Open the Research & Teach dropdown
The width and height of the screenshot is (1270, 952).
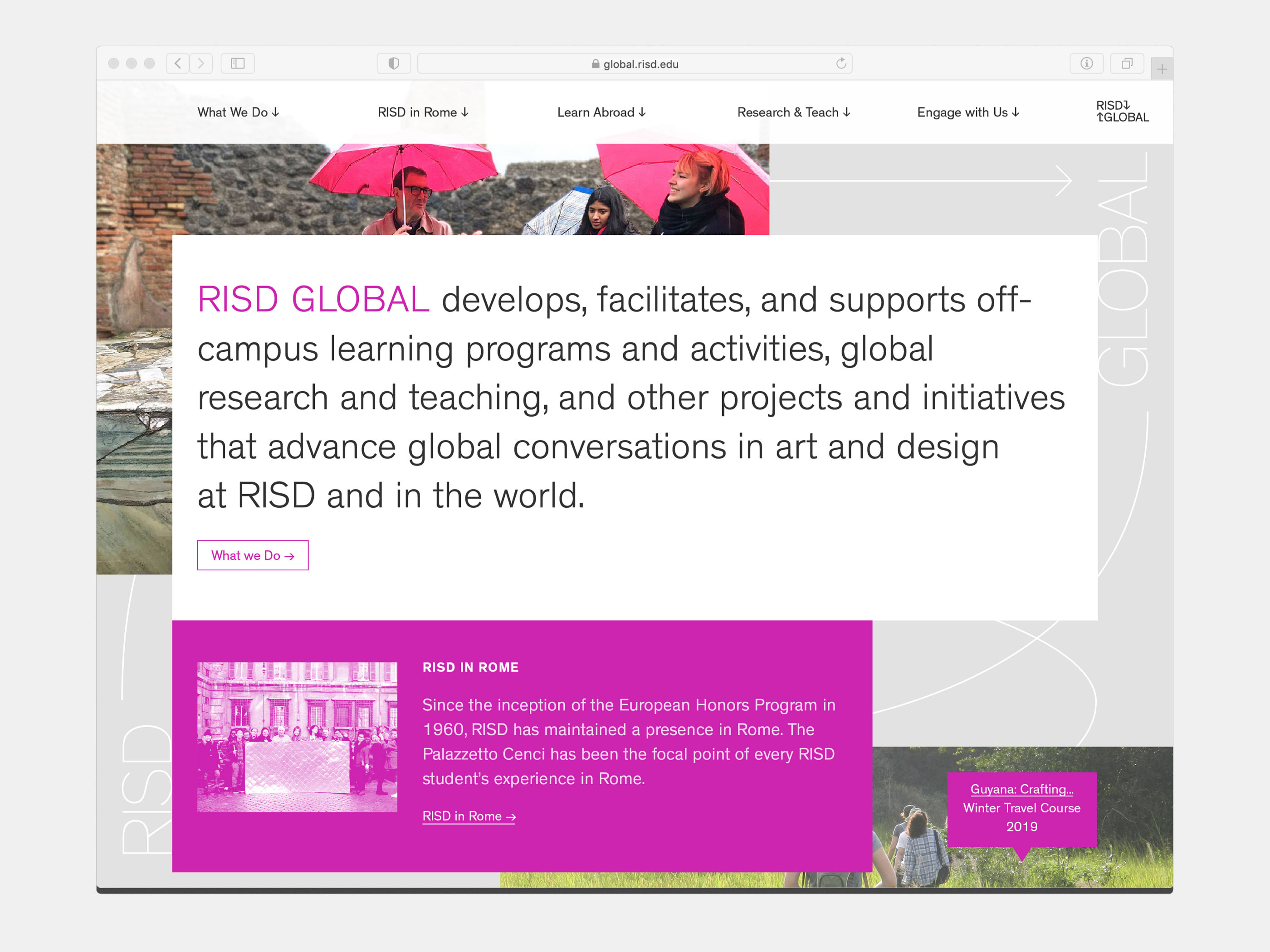pyautogui.click(x=793, y=112)
